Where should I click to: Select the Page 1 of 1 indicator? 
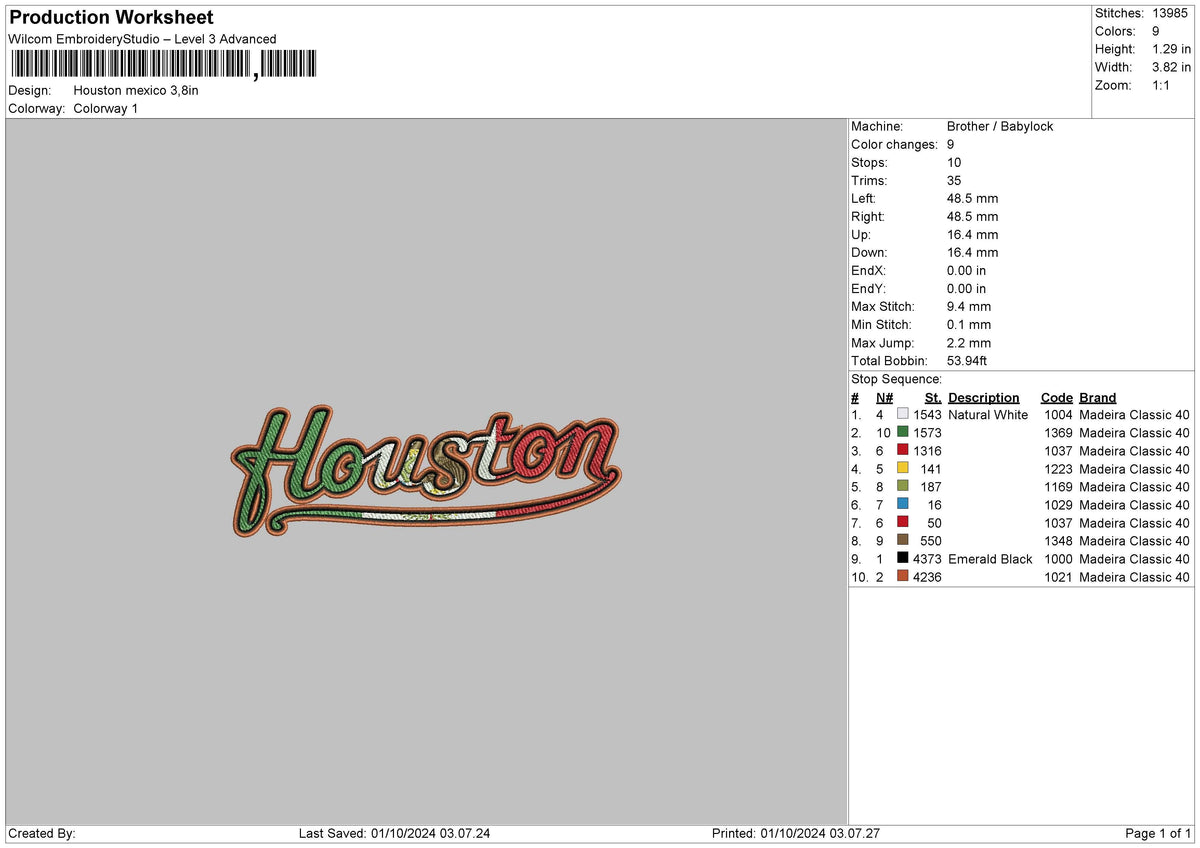click(x=1158, y=833)
